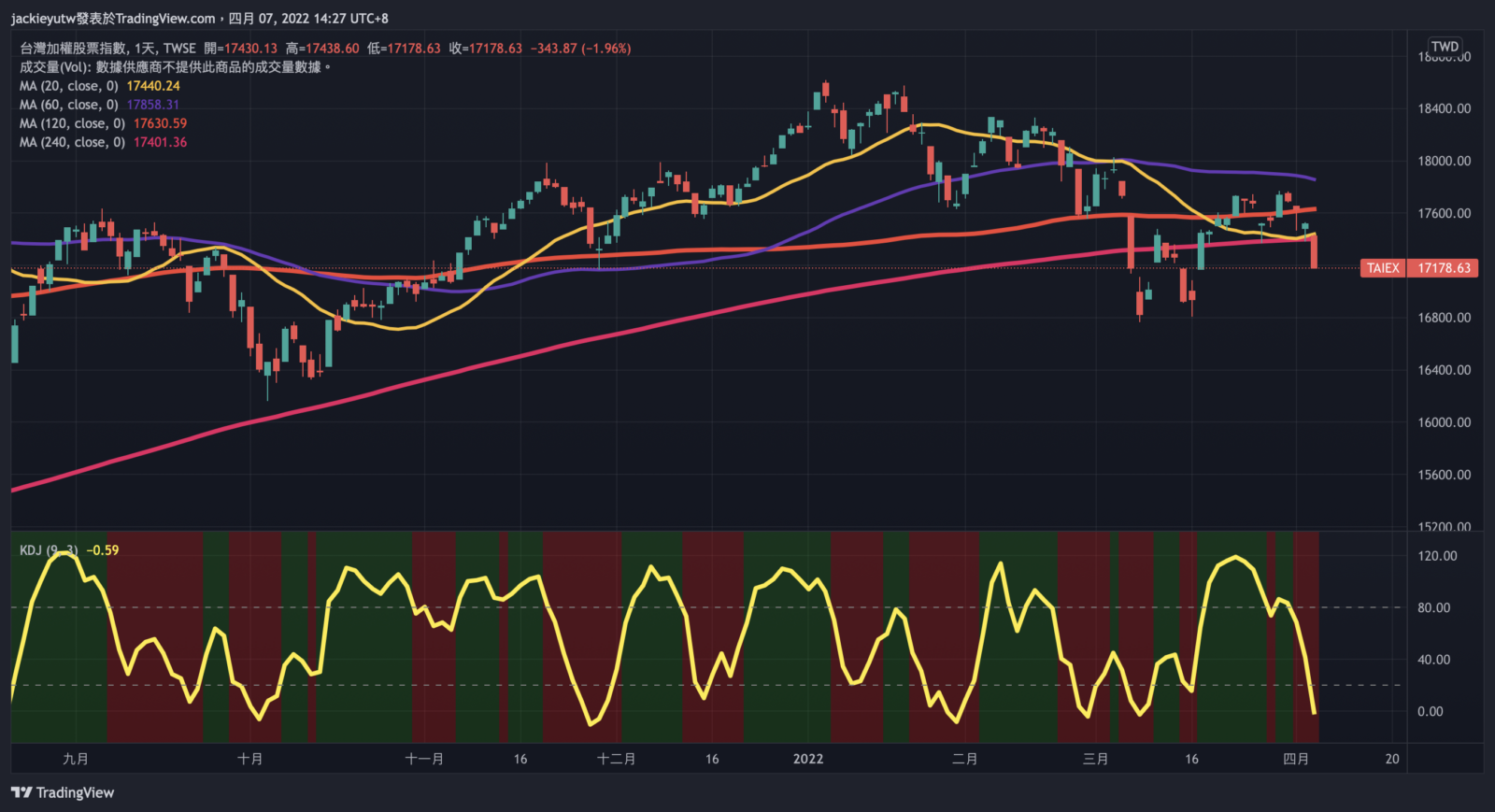
Task: Click the 18400.00 price axis label
Action: [1444, 108]
